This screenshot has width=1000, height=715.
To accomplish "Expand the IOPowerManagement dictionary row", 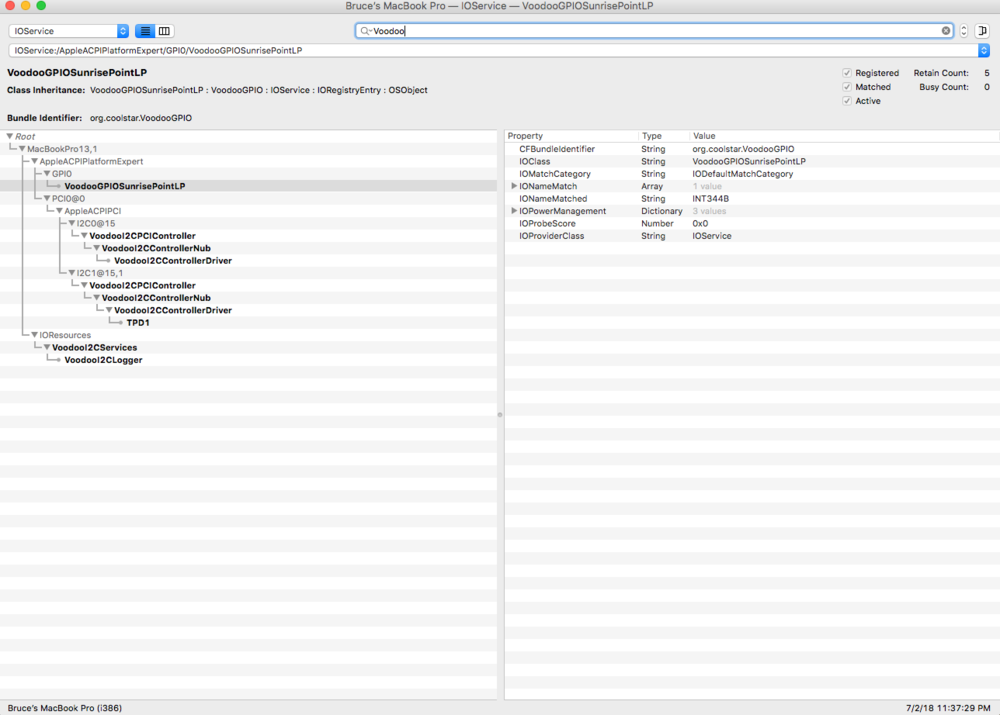I will 514,211.
